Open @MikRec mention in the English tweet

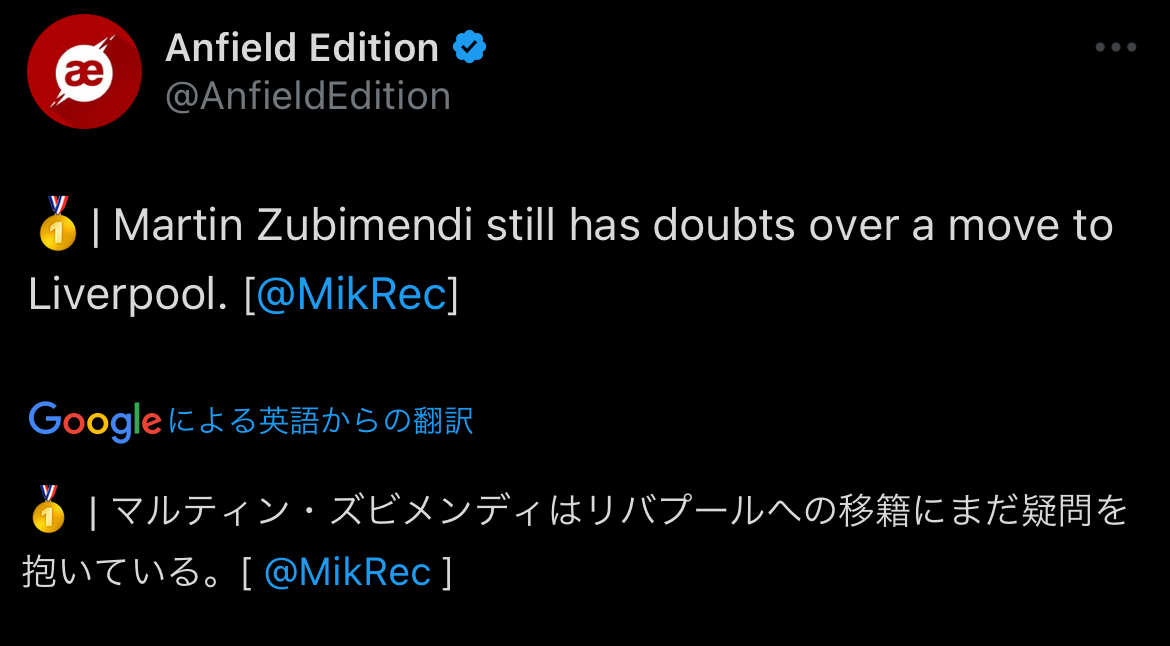pos(351,294)
